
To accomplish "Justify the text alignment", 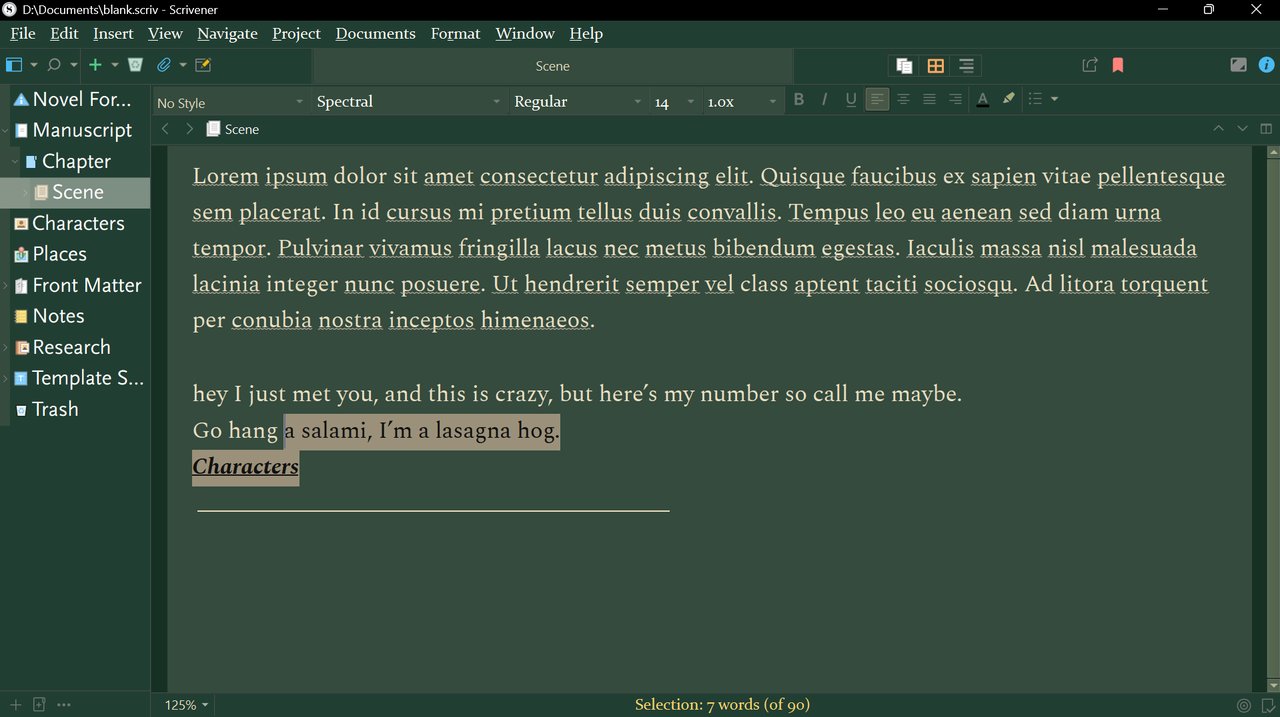I will (x=929, y=99).
